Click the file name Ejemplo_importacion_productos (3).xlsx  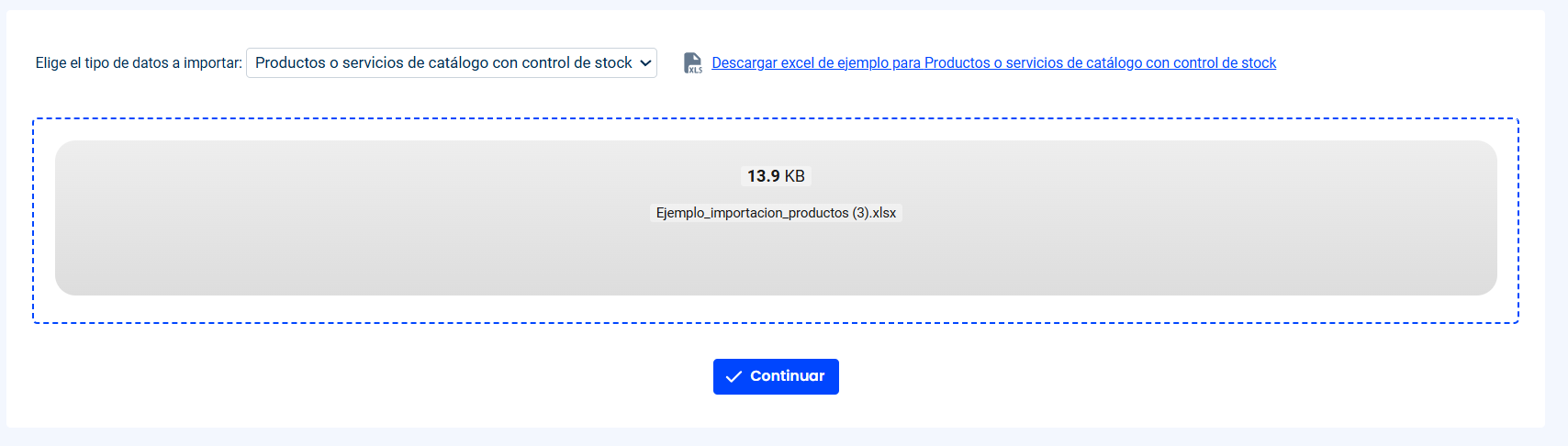click(776, 213)
